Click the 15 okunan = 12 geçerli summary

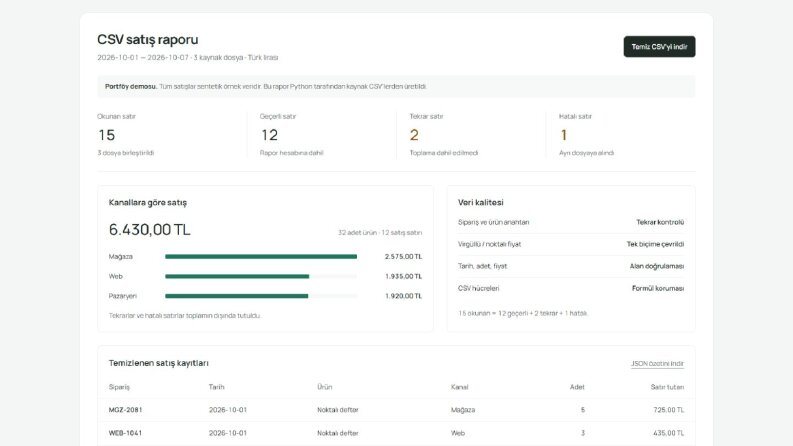click(523, 314)
